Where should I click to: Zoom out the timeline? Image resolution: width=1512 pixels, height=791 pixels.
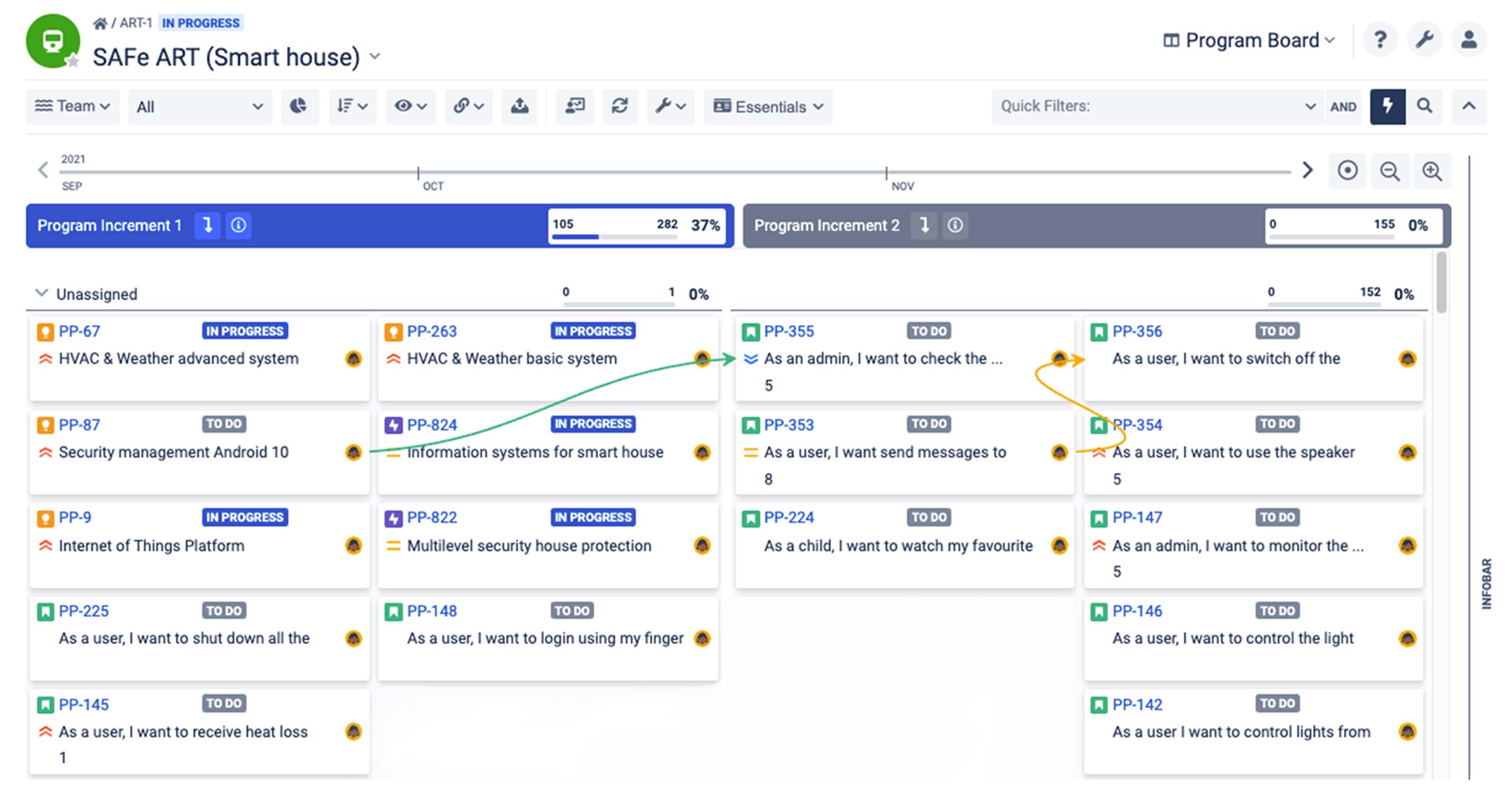[1389, 171]
